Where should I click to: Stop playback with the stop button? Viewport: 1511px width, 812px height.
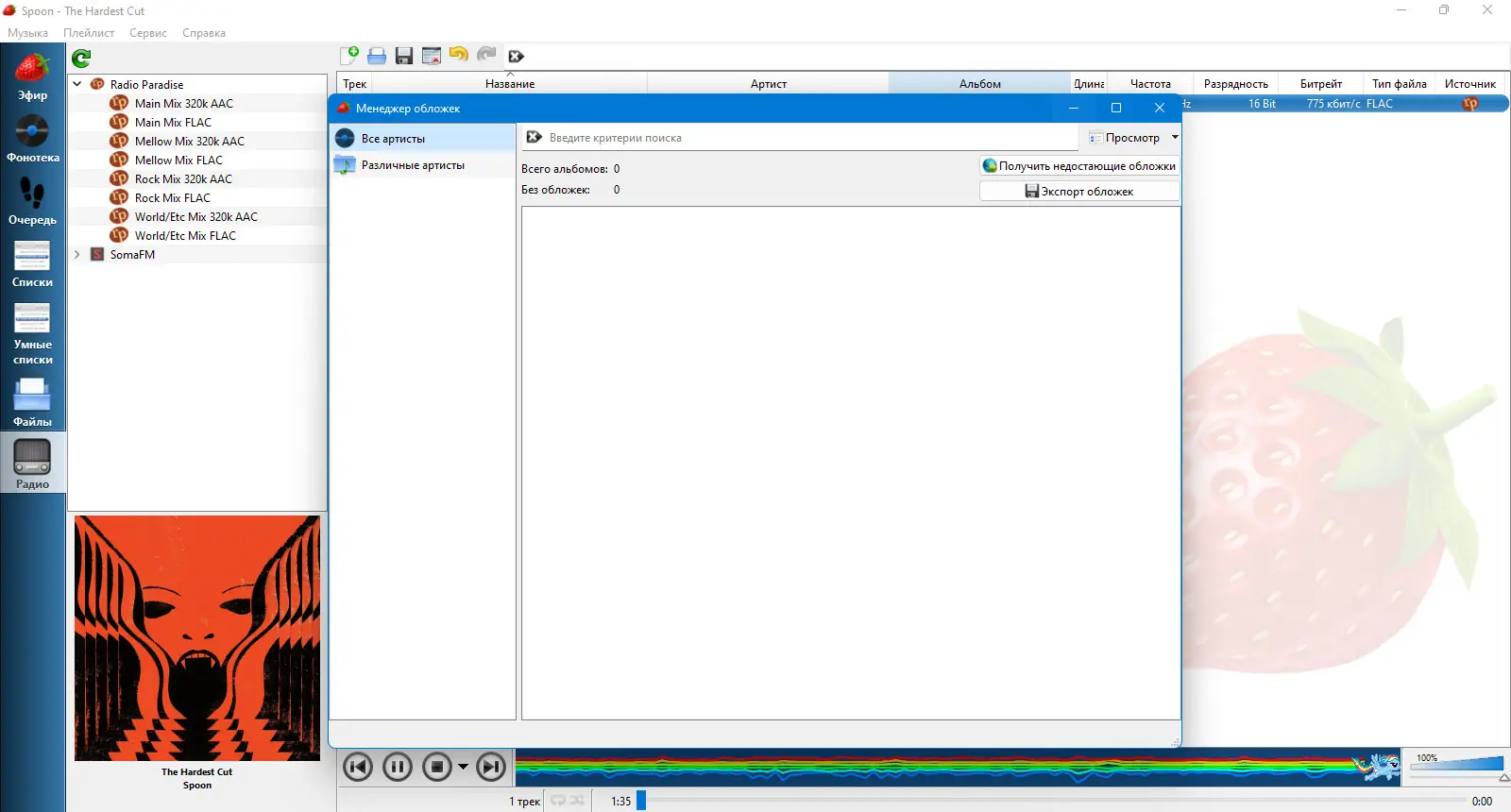pyautogui.click(x=437, y=767)
